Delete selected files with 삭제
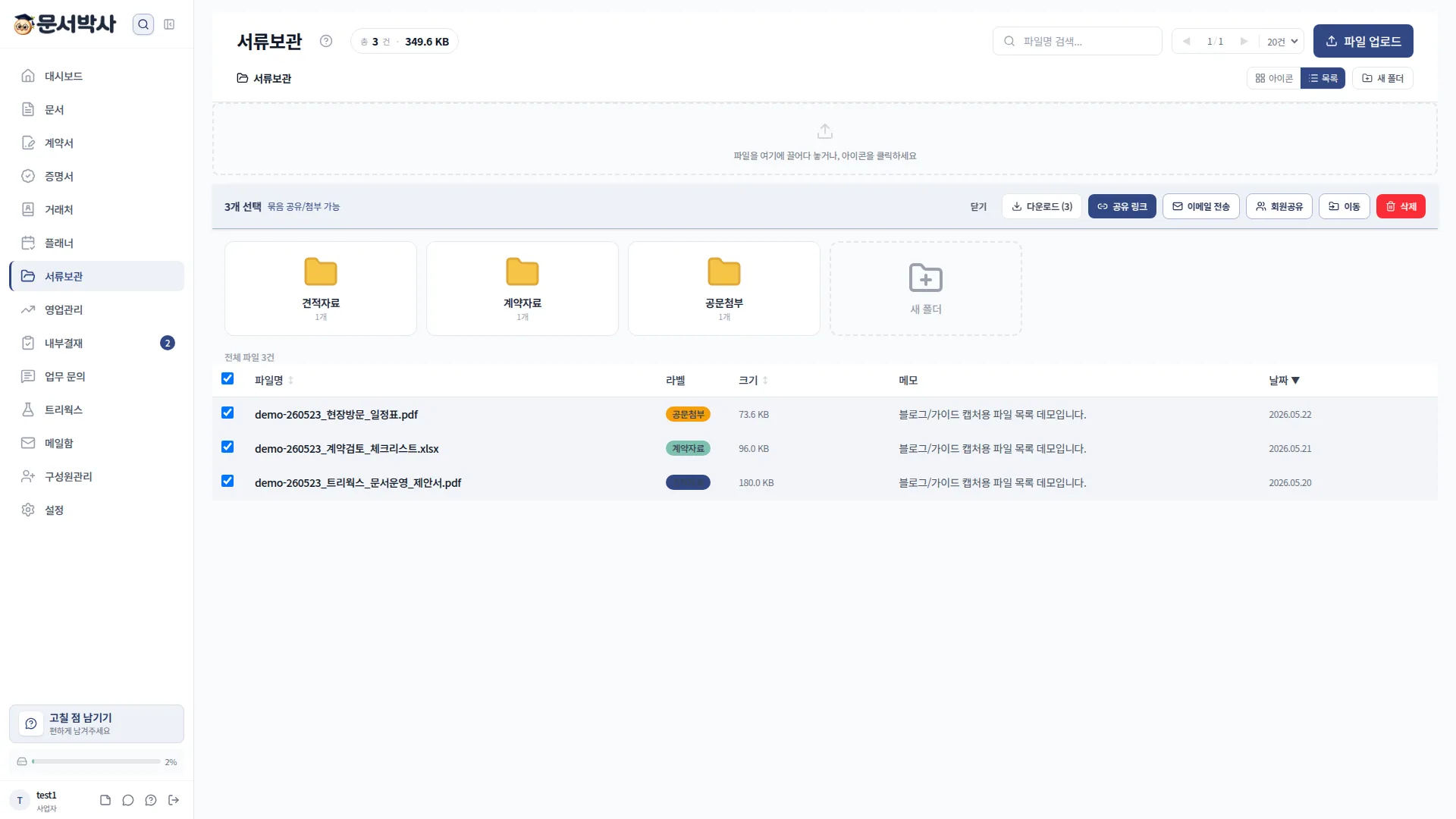The width and height of the screenshot is (1456, 819). (1401, 206)
